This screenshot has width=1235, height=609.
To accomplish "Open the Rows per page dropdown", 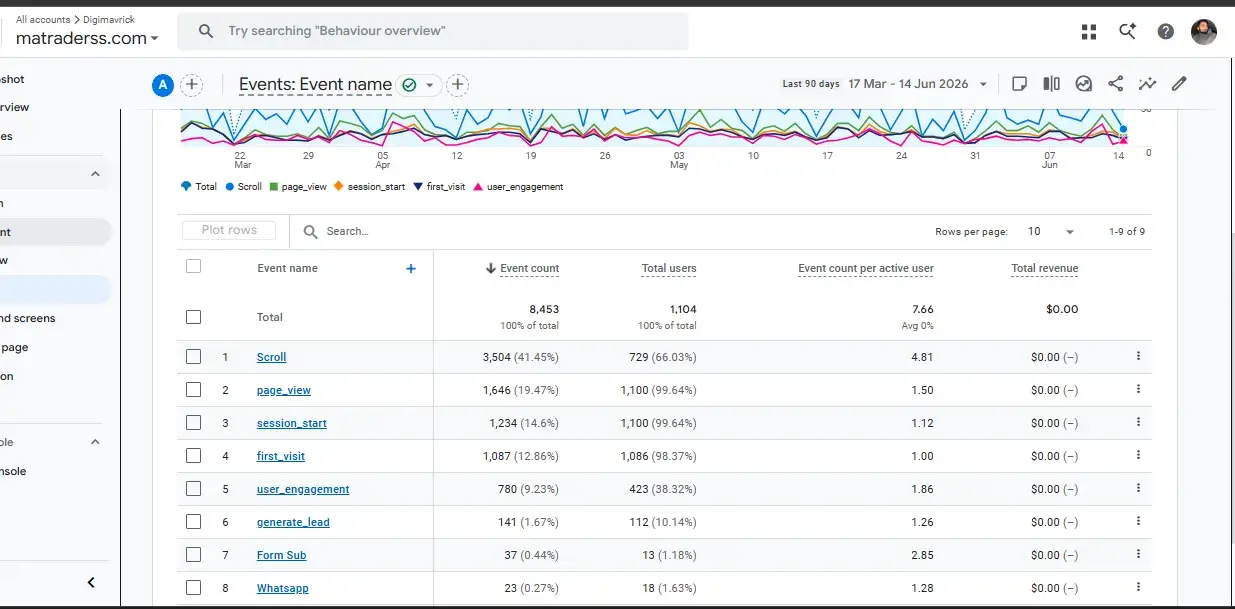I will click(x=1051, y=231).
